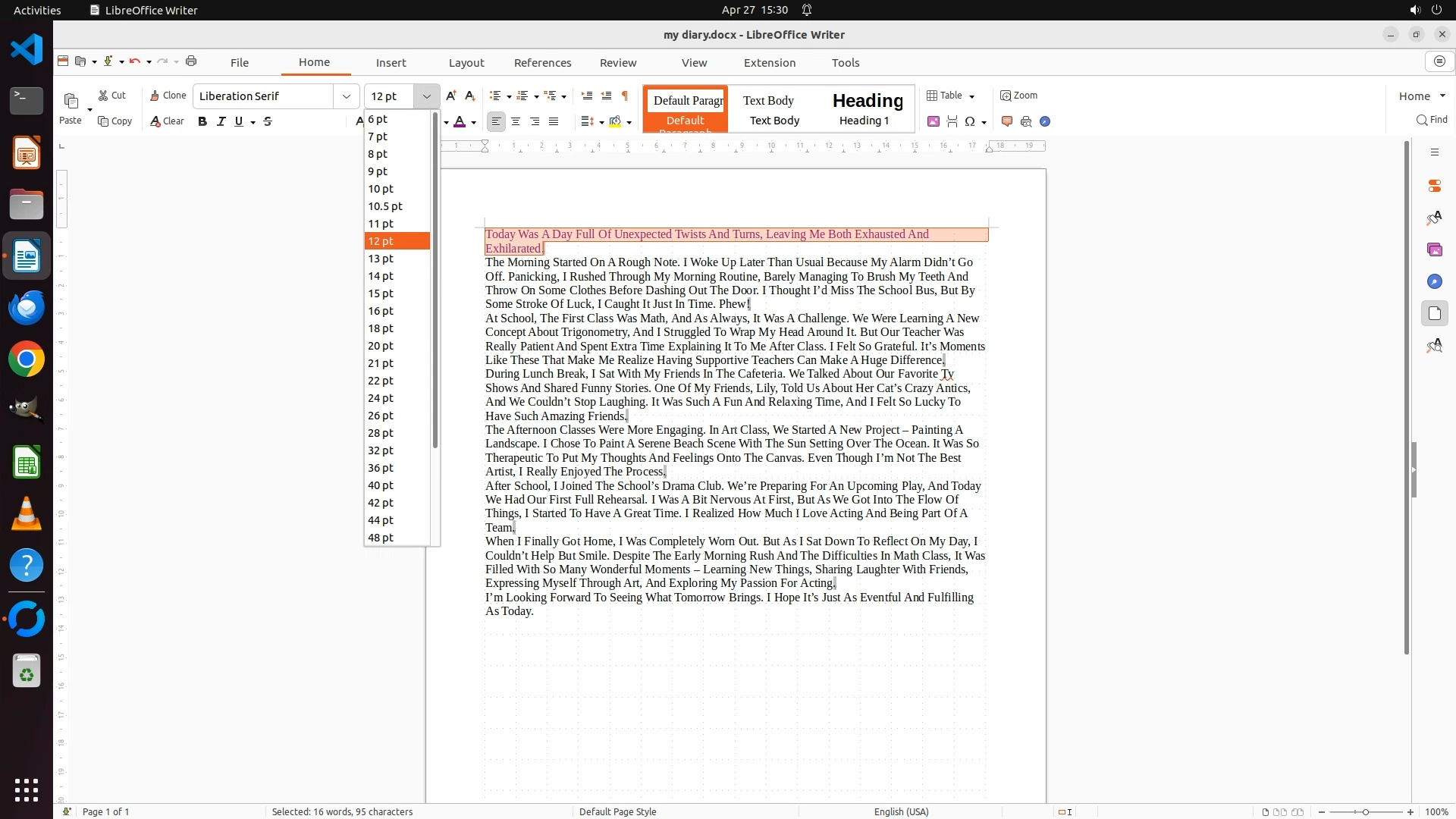Open the Layout tab
The image size is (1456, 819).
[466, 63]
